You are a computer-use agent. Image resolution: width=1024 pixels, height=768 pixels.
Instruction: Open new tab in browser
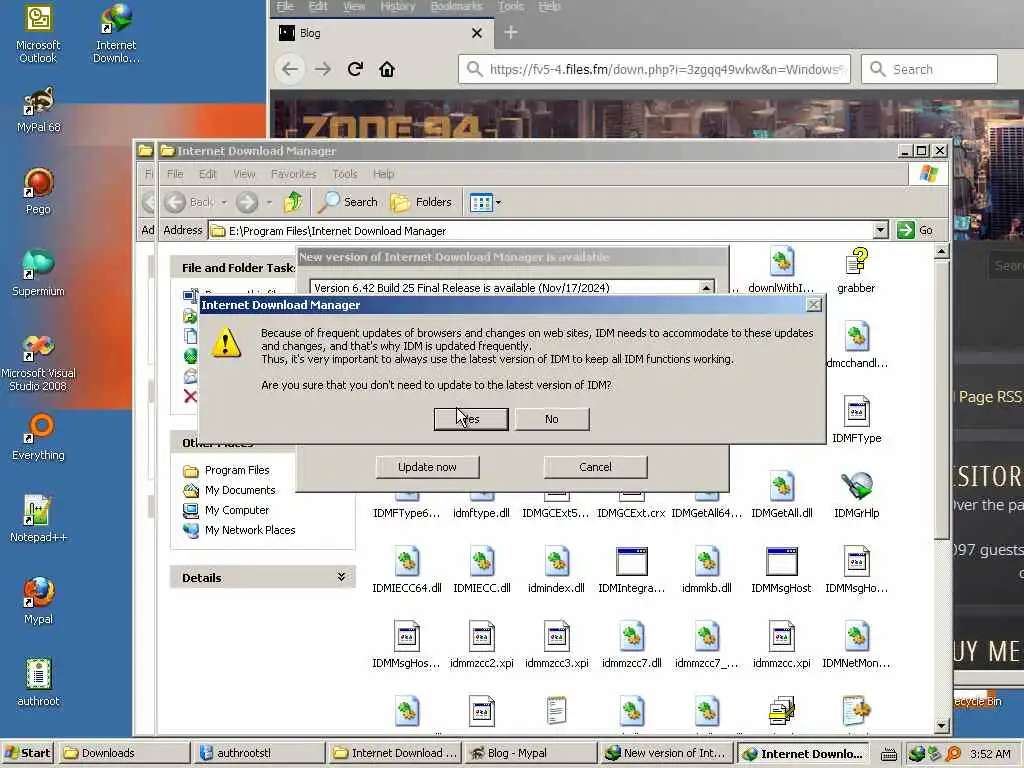click(x=511, y=33)
